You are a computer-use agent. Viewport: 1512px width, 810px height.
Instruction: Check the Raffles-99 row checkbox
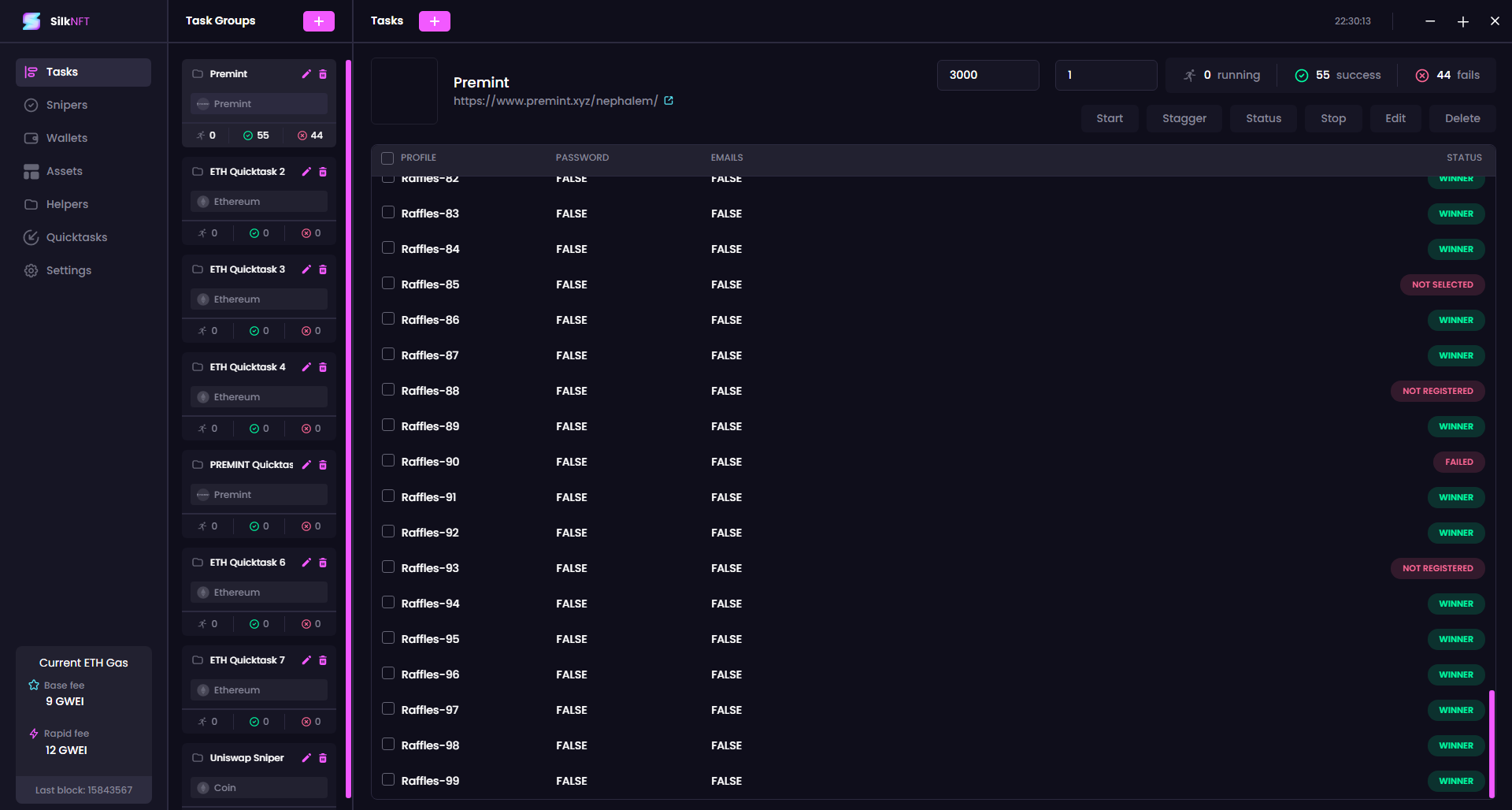[x=388, y=780]
